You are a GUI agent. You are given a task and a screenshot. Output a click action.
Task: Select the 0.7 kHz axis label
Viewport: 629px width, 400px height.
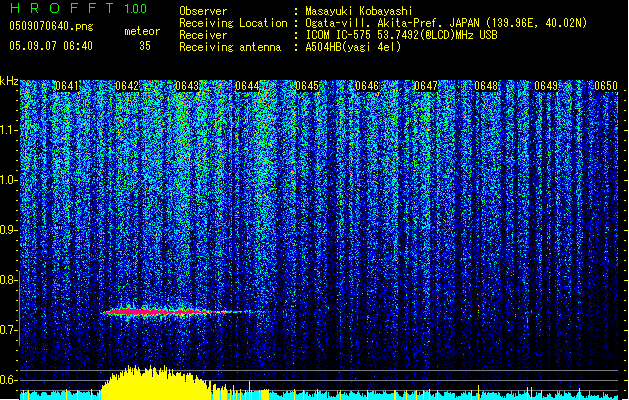coord(9,330)
